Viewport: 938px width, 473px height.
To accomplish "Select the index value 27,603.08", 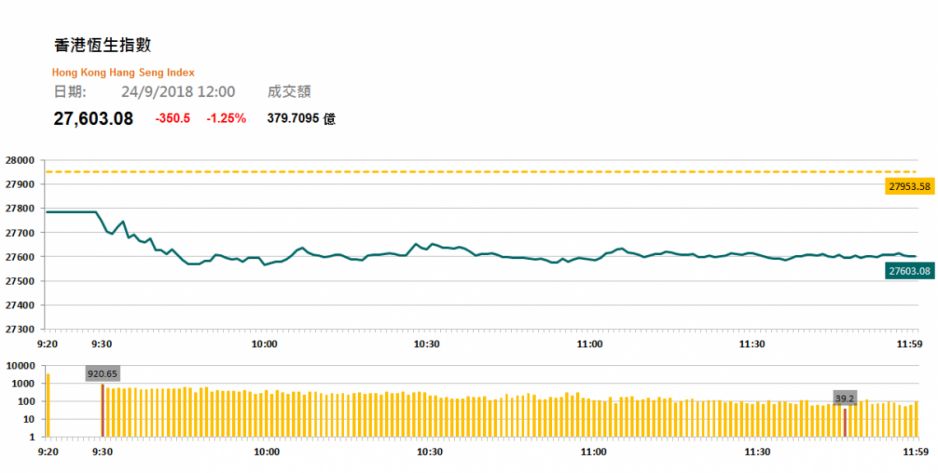I will [x=93, y=118].
